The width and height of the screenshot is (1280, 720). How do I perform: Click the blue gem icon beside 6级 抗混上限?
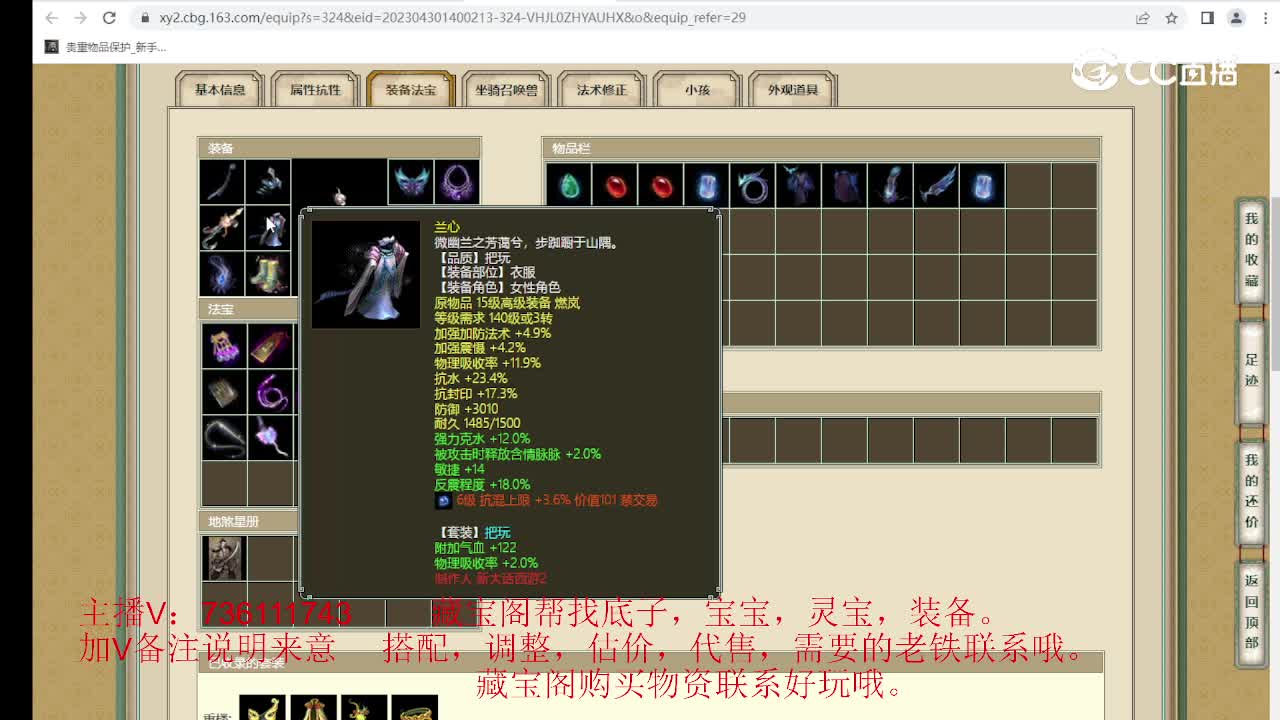coord(443,500)
